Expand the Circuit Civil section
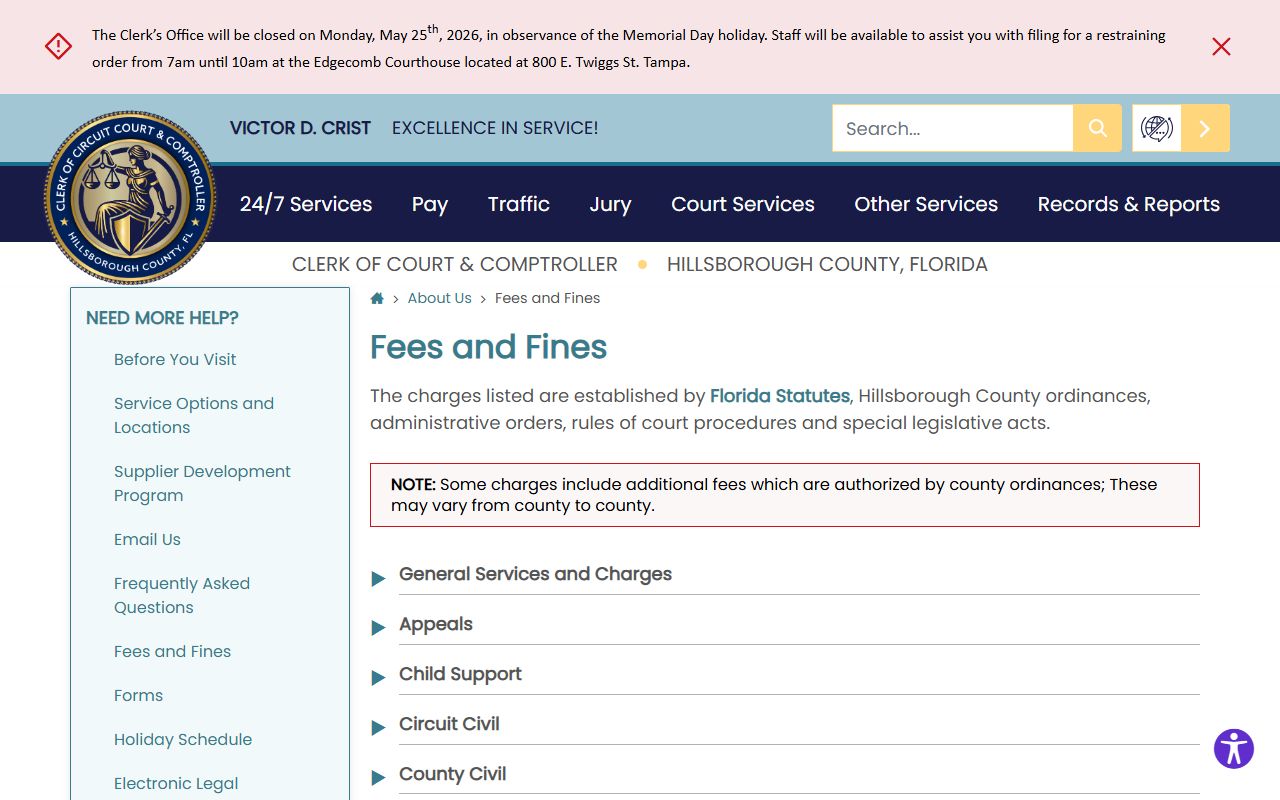Image resolution: width=1280 pixels, height=800 pixels. 785,725
